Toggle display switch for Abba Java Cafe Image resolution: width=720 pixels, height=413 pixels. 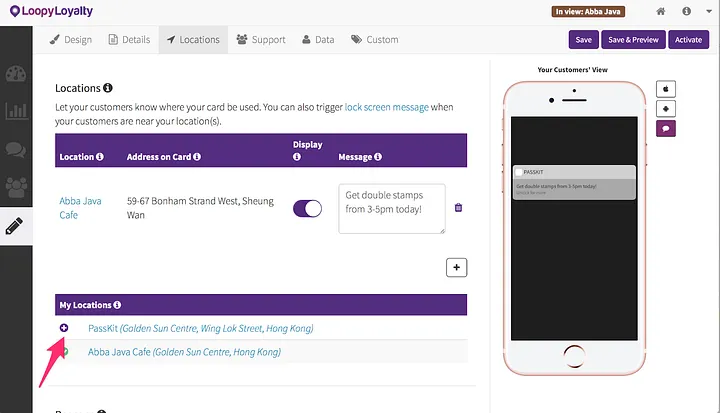coord(307,209)
